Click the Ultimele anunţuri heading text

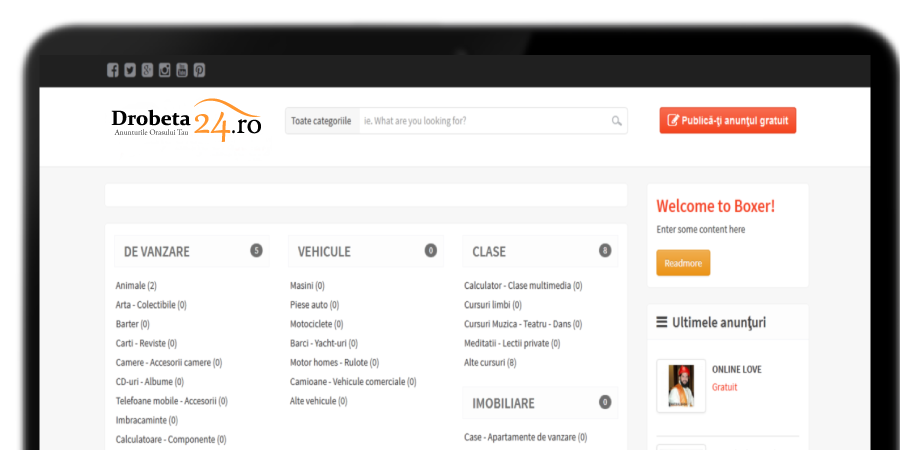coord(719,323)
